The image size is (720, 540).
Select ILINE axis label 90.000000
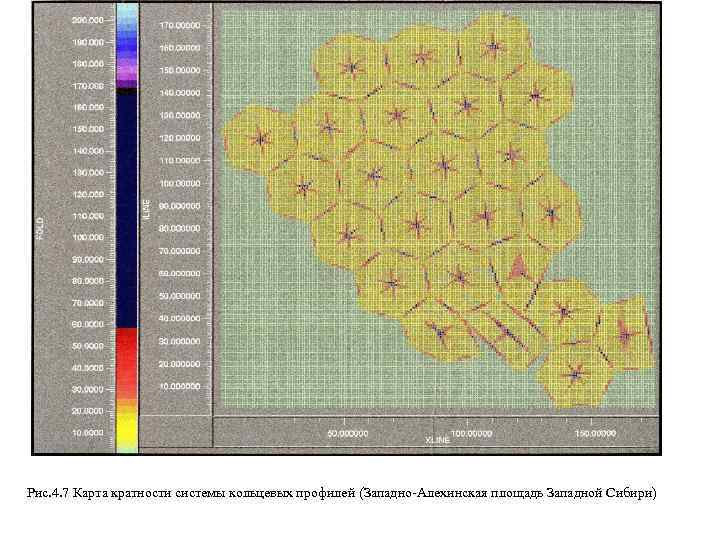[180, 206]
